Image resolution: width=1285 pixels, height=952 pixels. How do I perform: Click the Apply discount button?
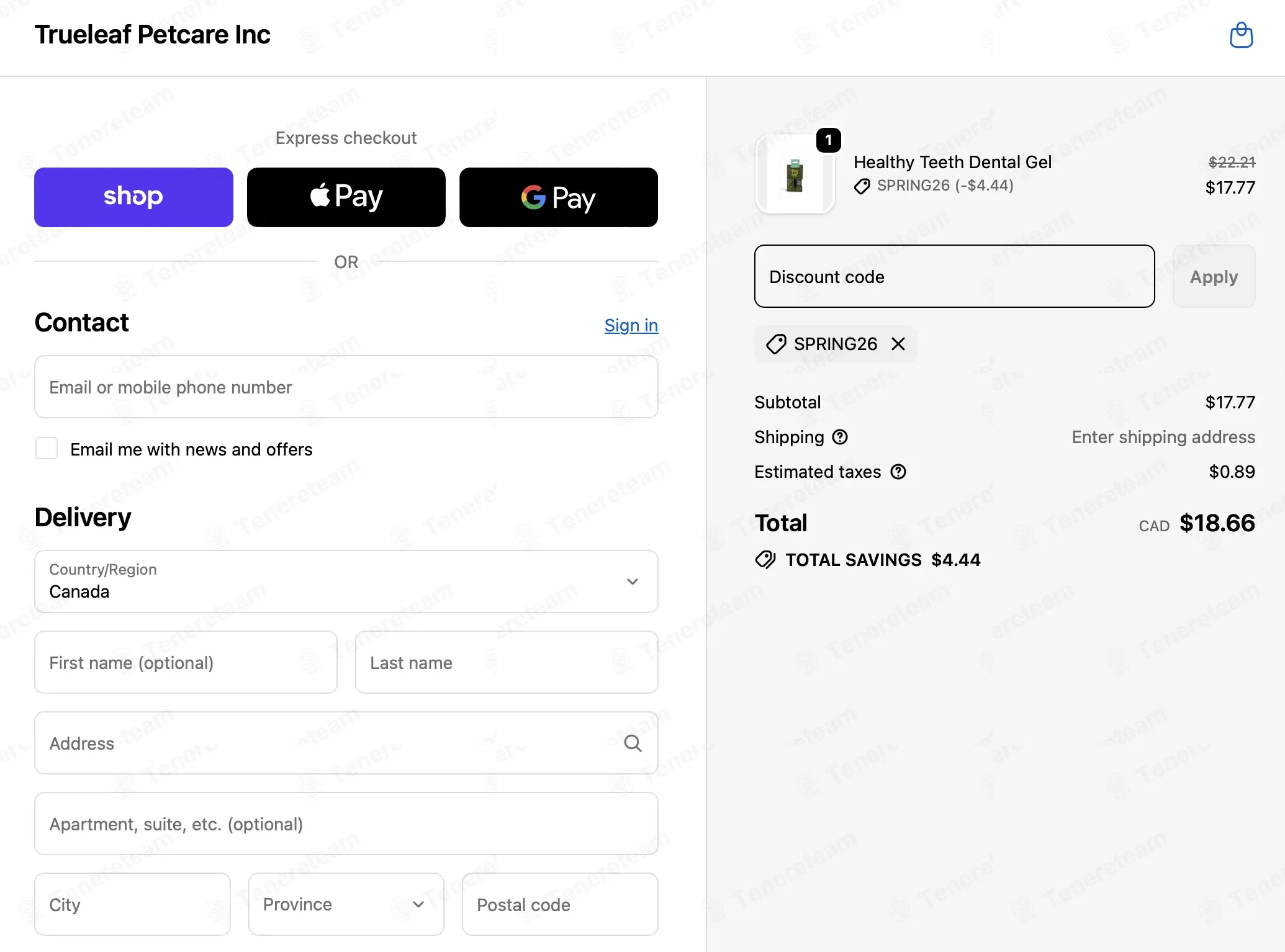[1214, 276]
